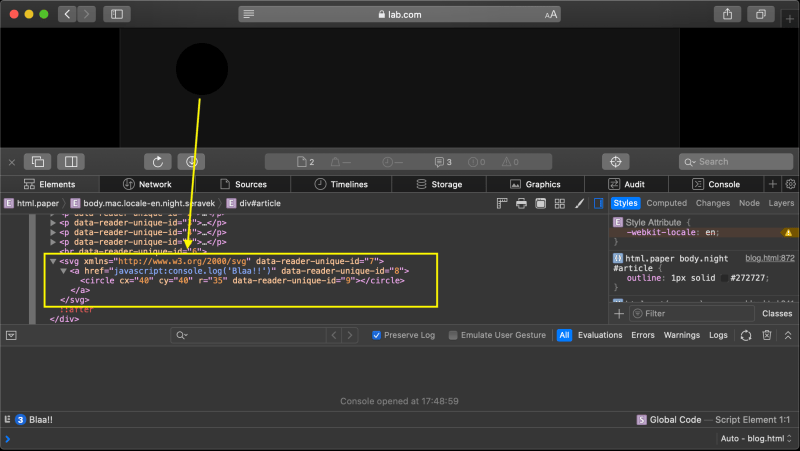Open the Sources tab

click(x=243, y=184)
